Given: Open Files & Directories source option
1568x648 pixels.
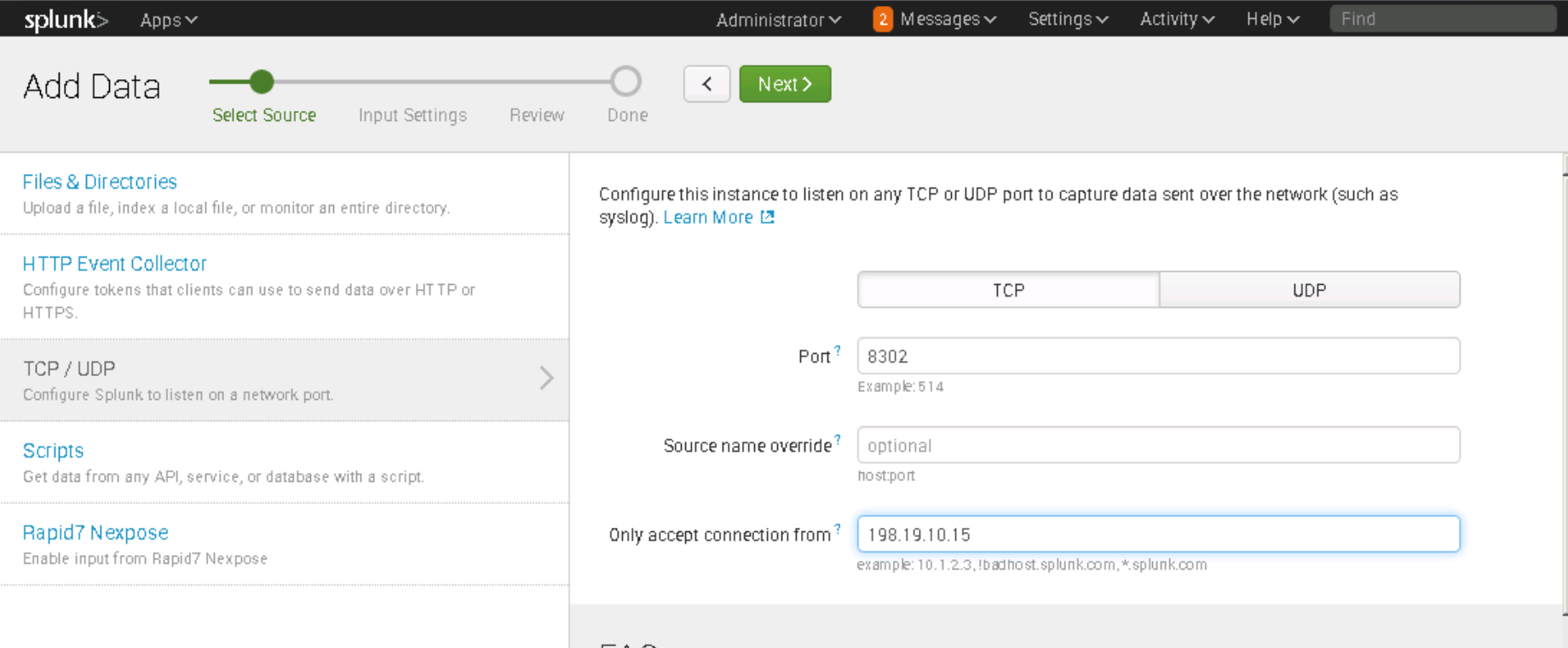Looking at the screenshot, I should point(100,182).
